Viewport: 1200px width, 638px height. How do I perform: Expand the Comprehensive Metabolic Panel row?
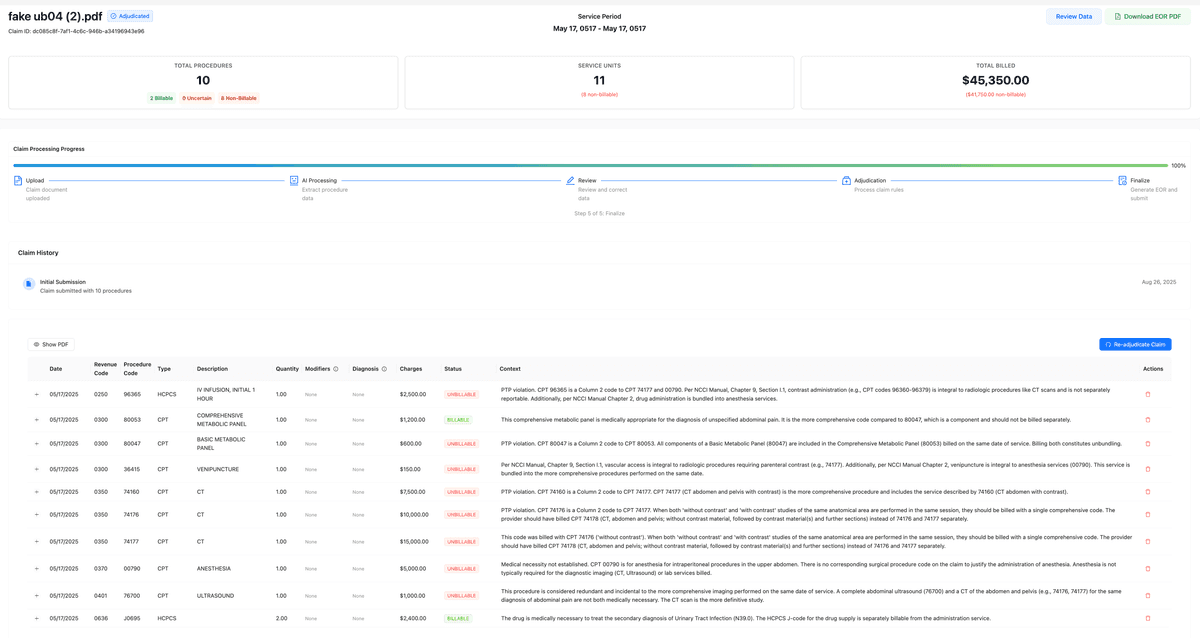pos(37,420)
